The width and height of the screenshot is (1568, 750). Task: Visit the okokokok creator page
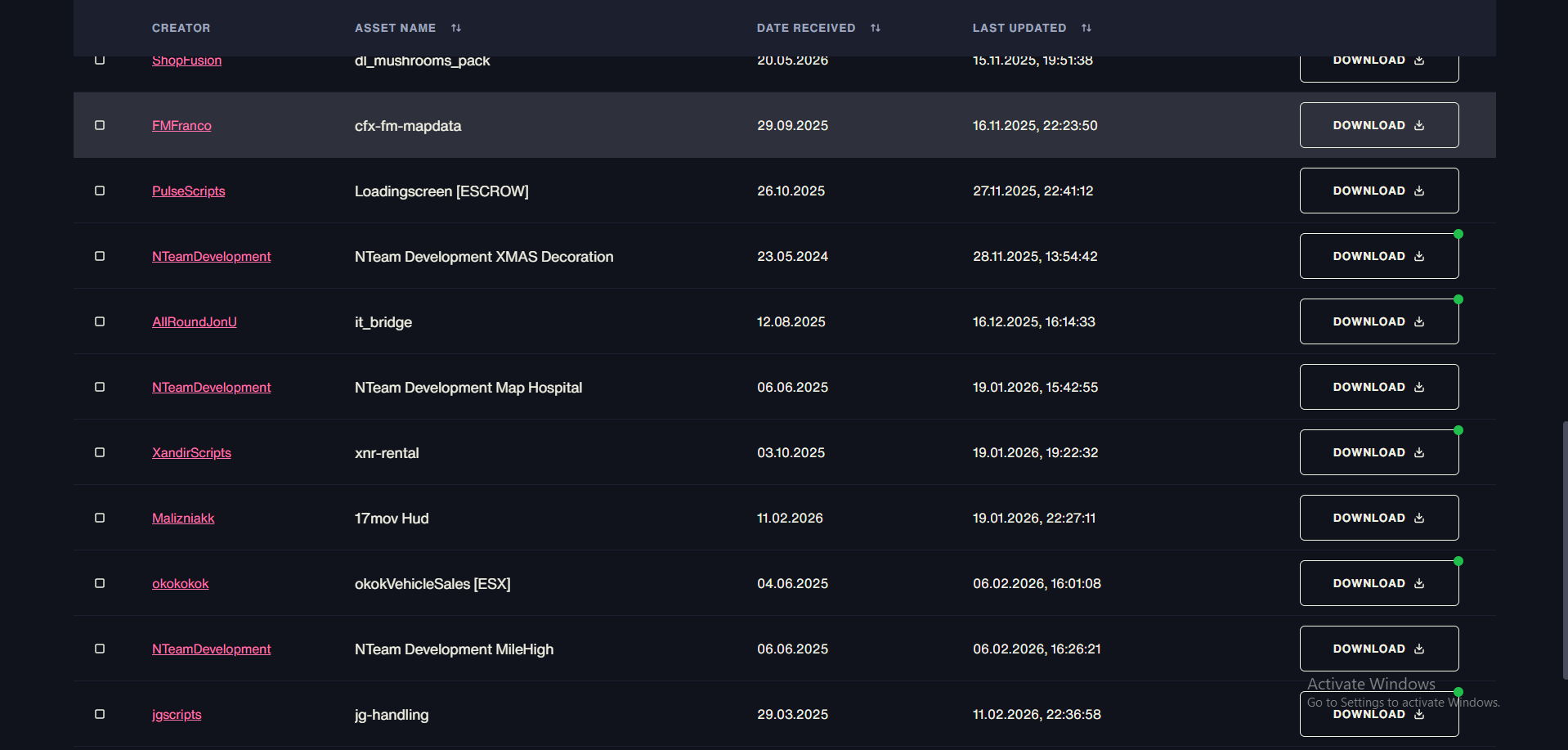click(x=180, y=583)
